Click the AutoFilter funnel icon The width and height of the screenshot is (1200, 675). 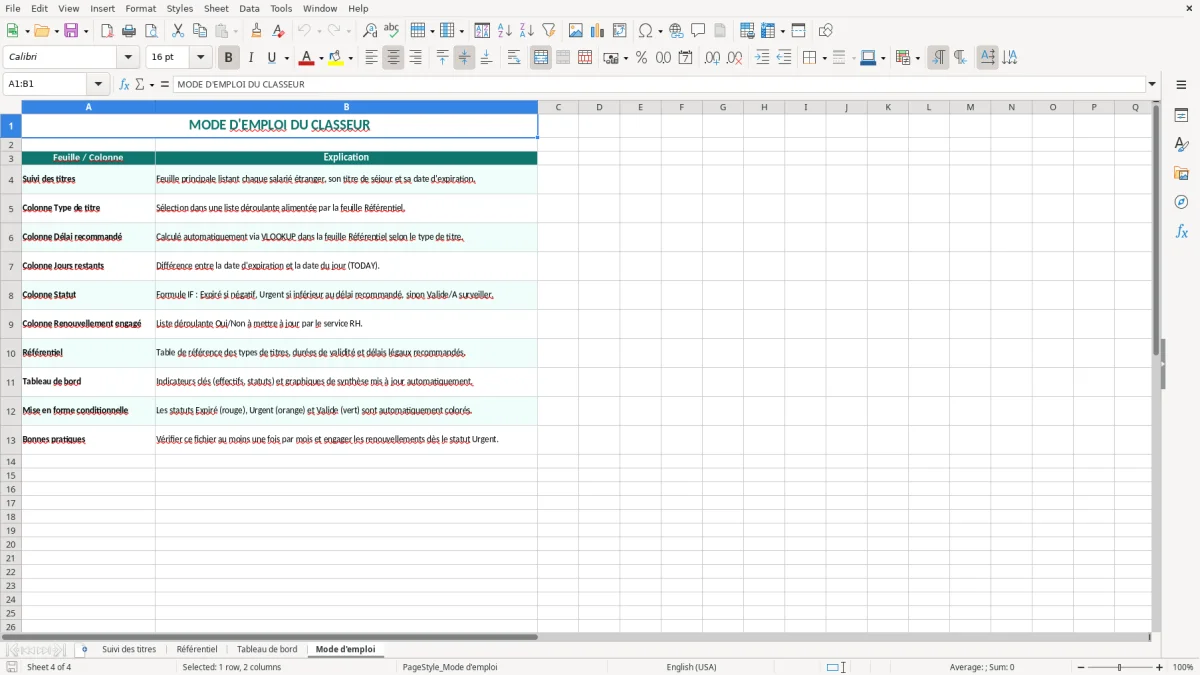point(549,31)
